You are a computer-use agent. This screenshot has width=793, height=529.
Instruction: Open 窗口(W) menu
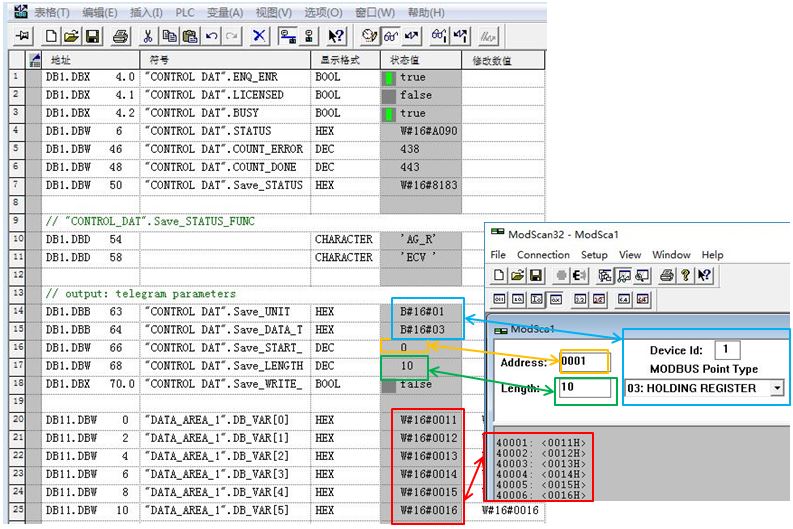[375, 12]
